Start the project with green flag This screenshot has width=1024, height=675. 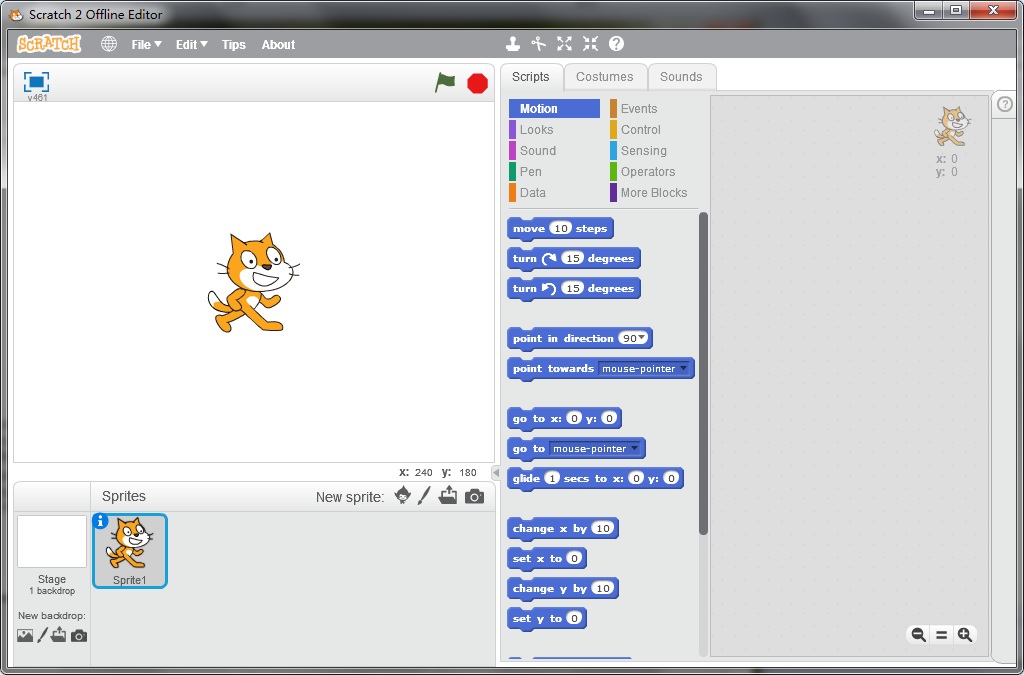[445, 83]
